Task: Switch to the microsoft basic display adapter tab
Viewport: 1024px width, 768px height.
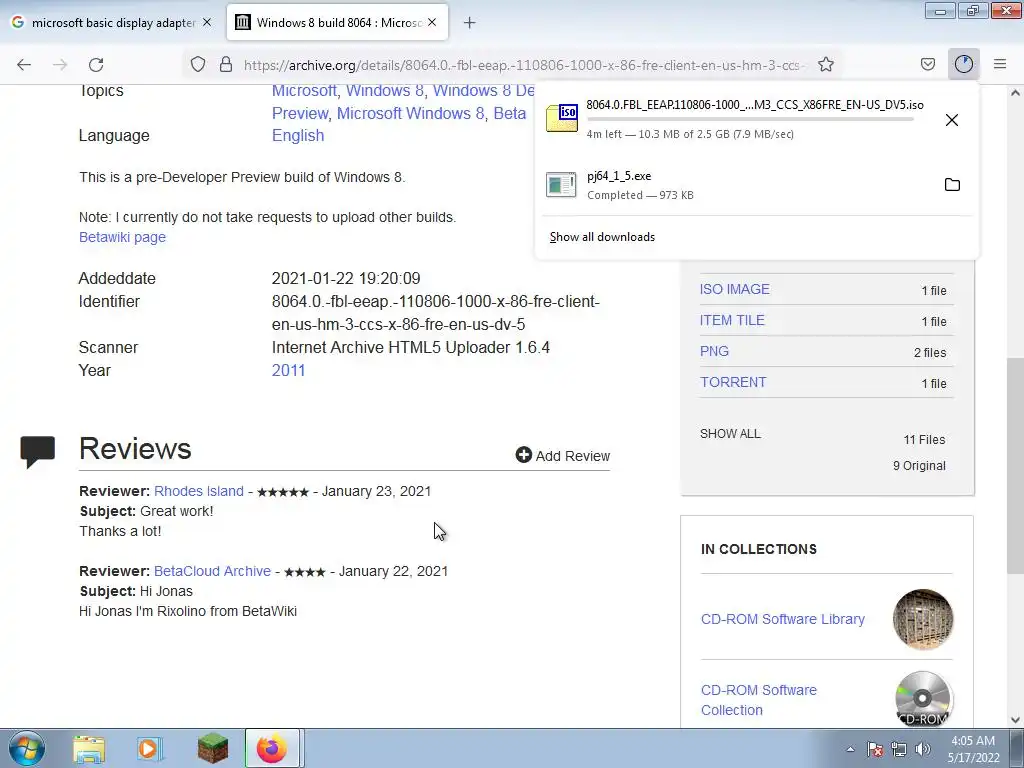Action: (112, 22)
